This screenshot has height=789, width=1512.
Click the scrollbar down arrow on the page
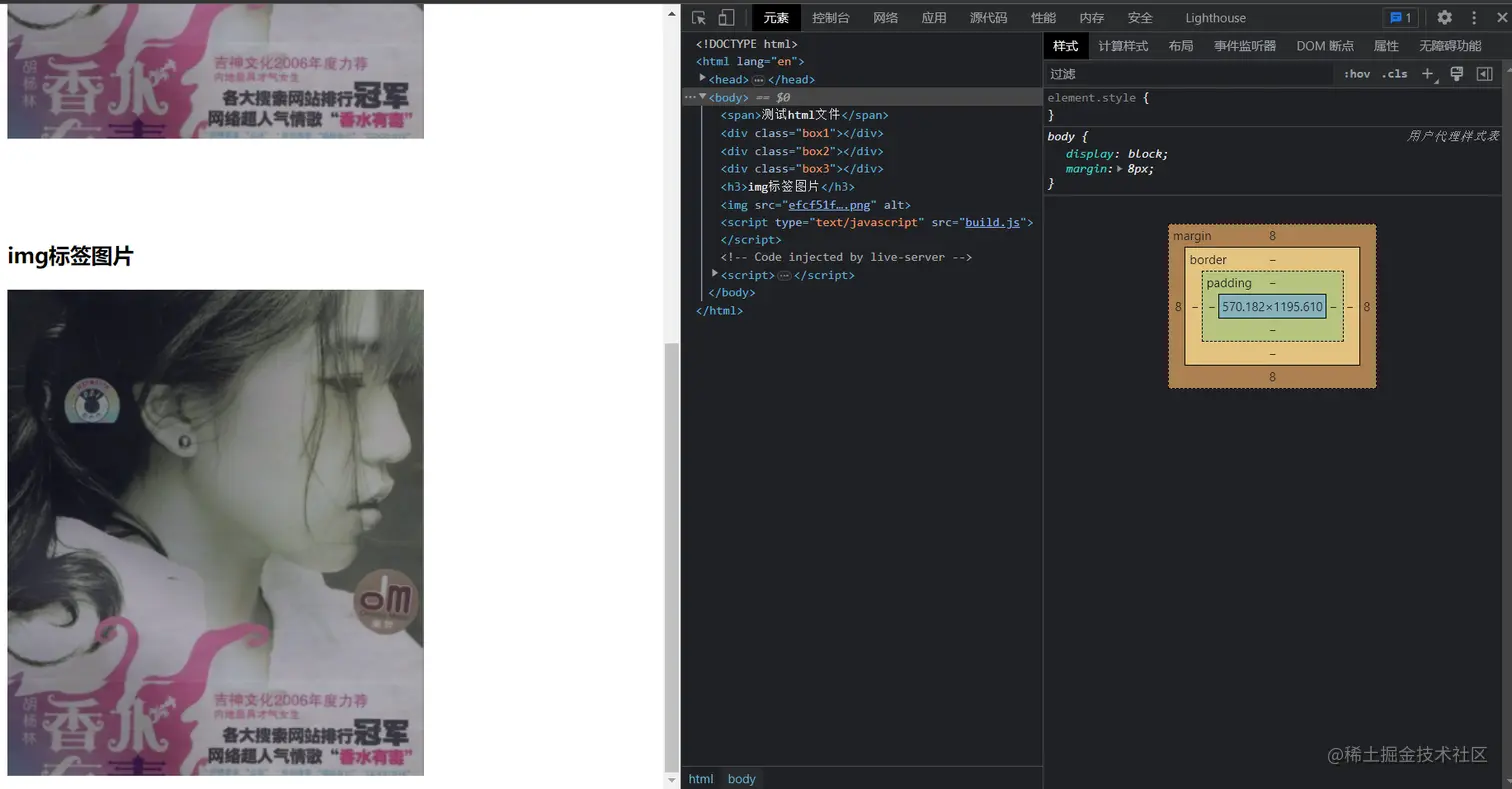click(x=672, y=780)
